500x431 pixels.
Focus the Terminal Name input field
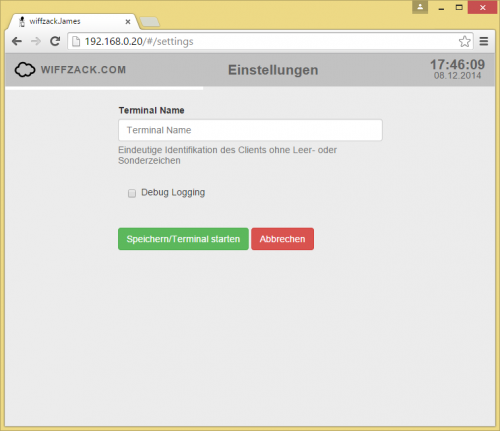[250, 130]
